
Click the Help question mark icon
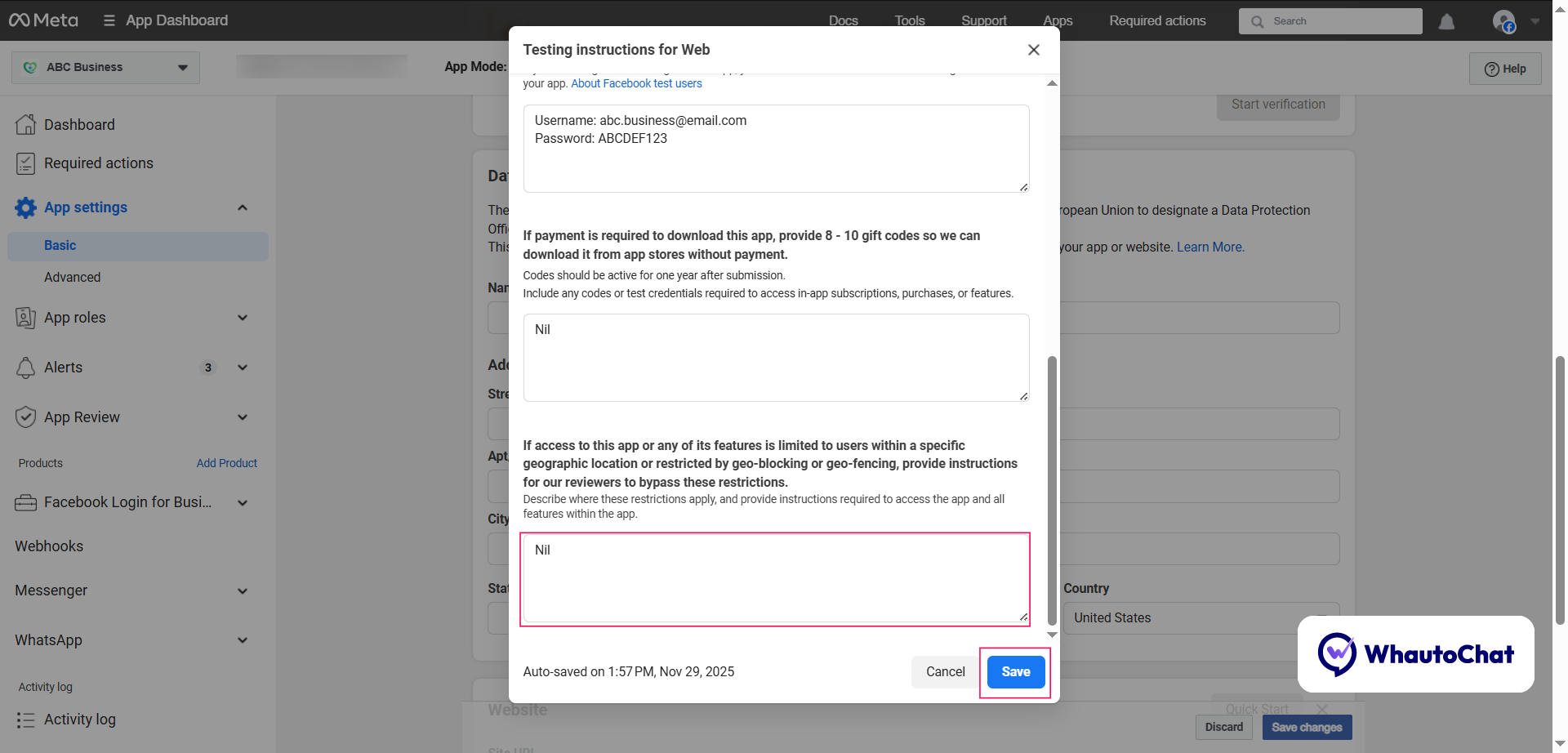click(1491, 69)
